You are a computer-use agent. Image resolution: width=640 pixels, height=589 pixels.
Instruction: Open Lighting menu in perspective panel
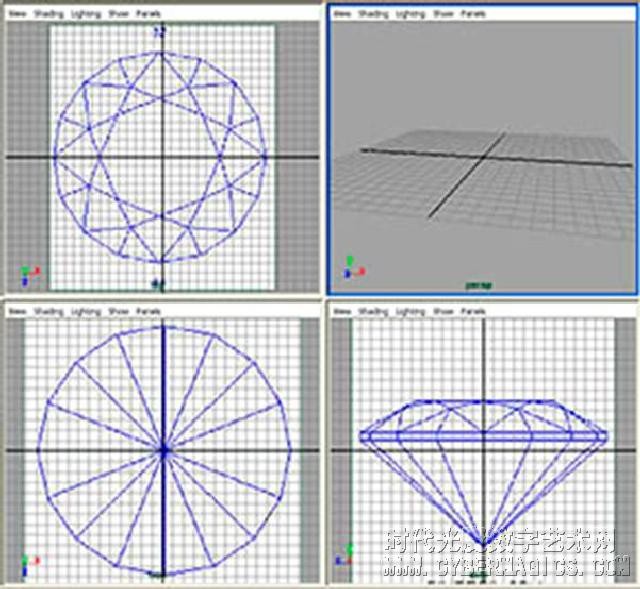pyautogui.click(x=410, y=14)
